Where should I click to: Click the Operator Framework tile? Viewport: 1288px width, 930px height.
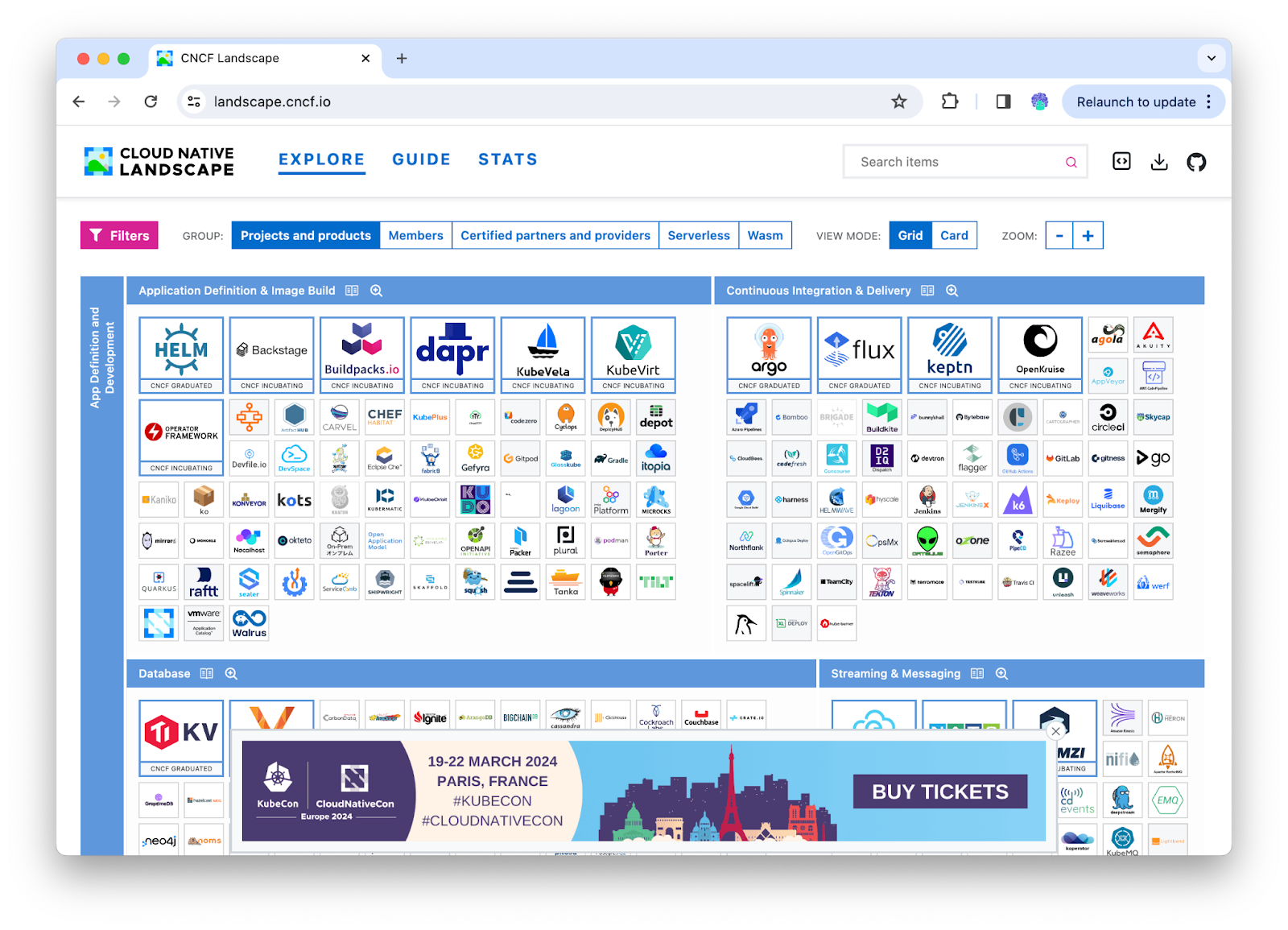181,437
